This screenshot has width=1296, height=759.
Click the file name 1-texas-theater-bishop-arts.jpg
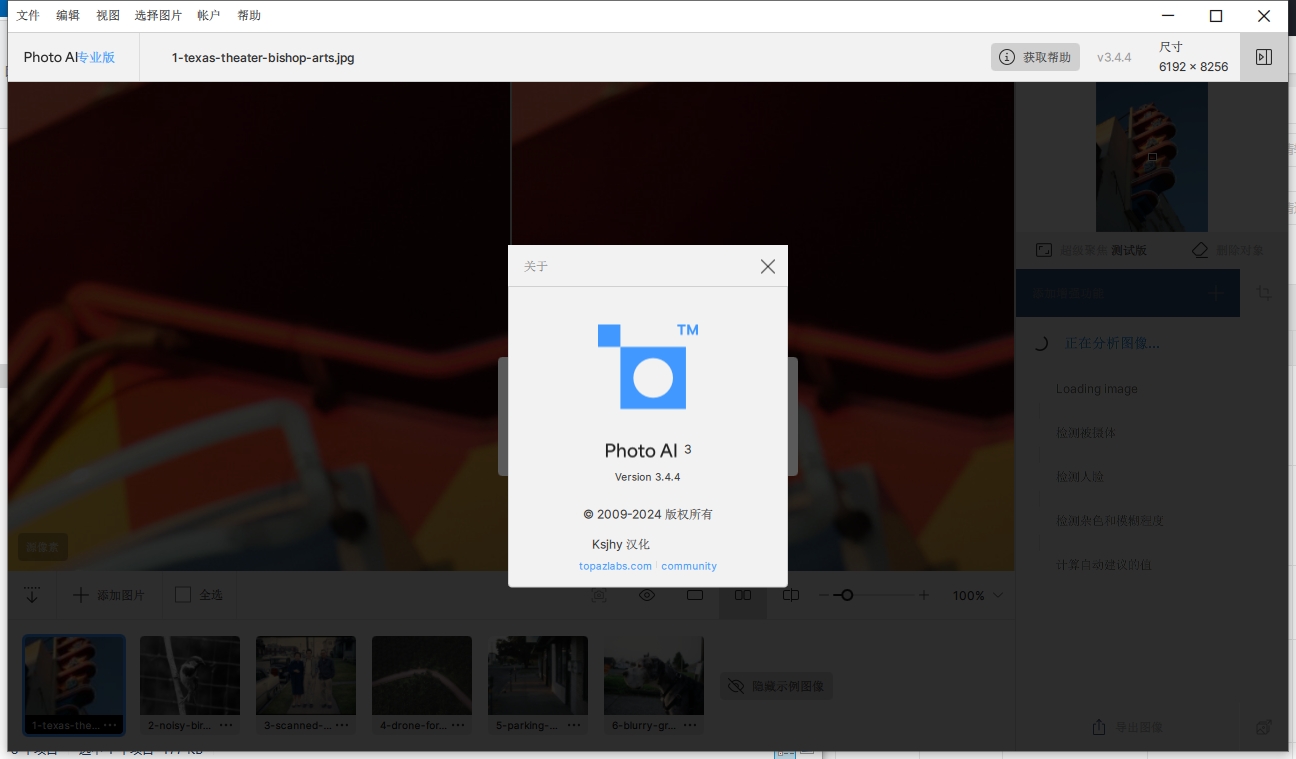click(x=263, y=57)
